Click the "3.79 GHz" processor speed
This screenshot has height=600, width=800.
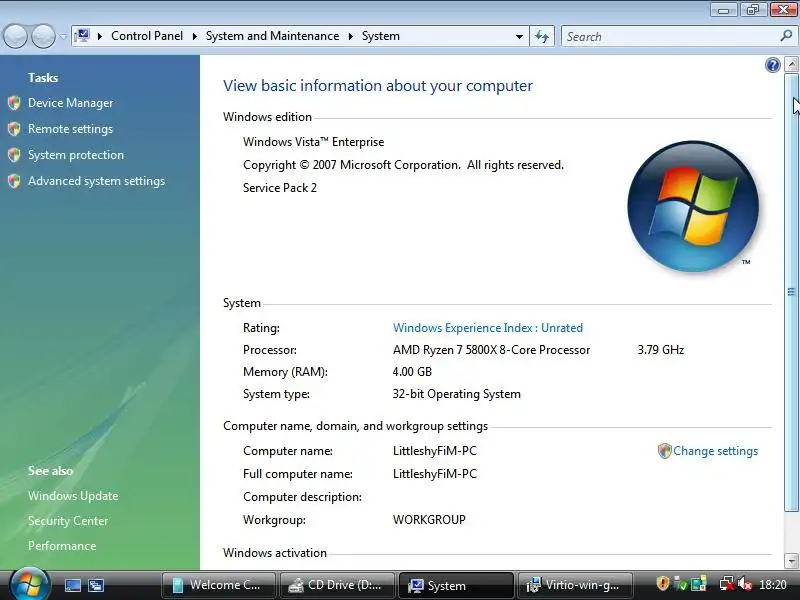(x=661, y=350)
